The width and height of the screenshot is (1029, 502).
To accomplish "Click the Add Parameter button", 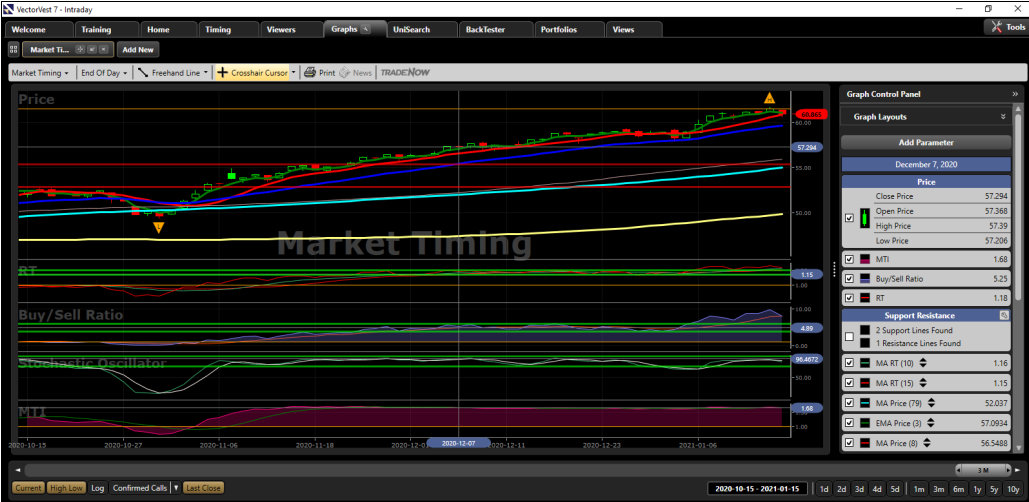I will (926, 142).
